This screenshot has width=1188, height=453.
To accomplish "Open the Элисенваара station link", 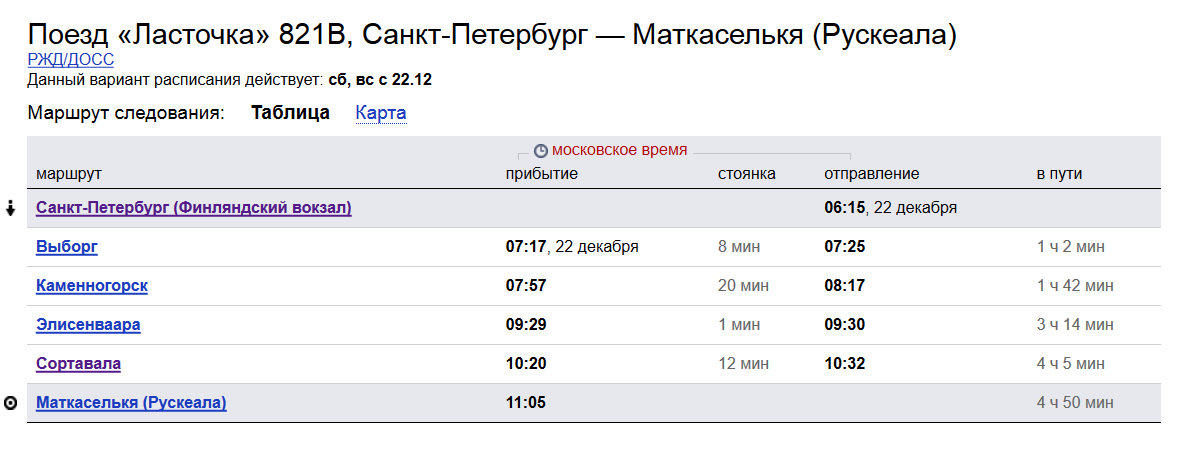I will coord(88,325).
